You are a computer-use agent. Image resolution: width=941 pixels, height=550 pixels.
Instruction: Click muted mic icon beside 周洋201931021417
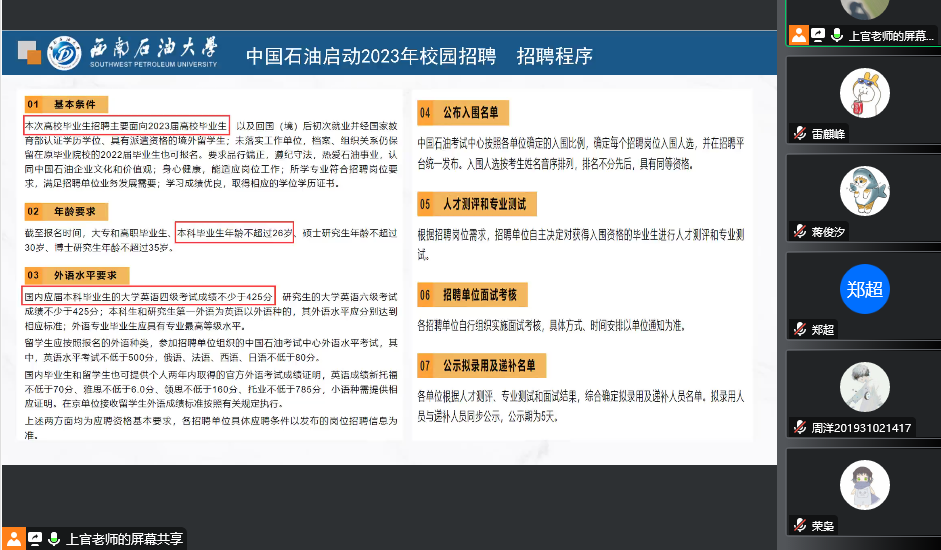pyautogui.click(x=799, y=428)
